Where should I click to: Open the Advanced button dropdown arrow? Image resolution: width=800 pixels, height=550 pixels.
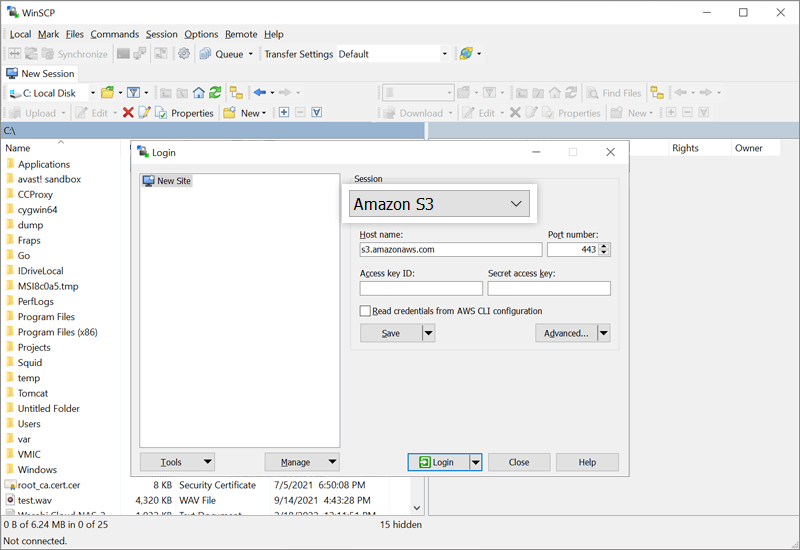tap(604, 333)
